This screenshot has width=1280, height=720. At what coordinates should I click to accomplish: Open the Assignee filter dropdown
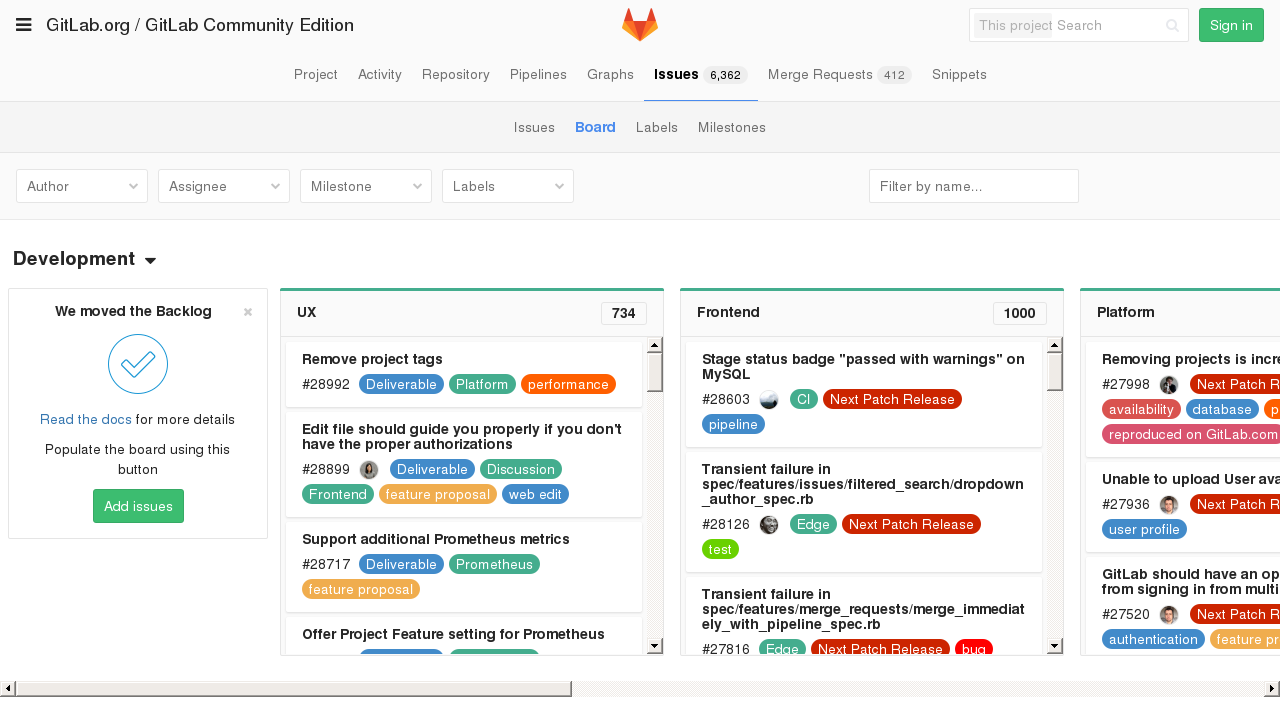point(224,186)
